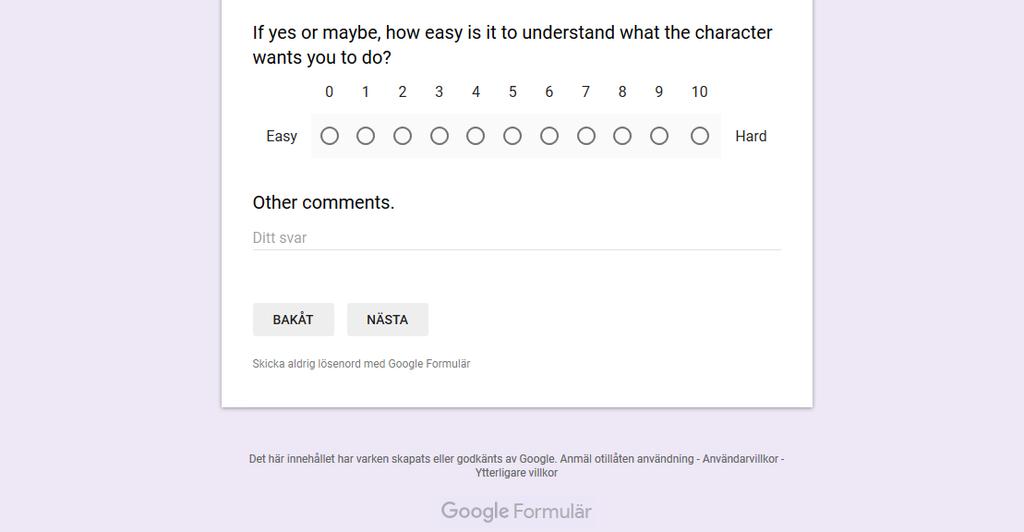Click the Other comments answer field

pos(517,238)
